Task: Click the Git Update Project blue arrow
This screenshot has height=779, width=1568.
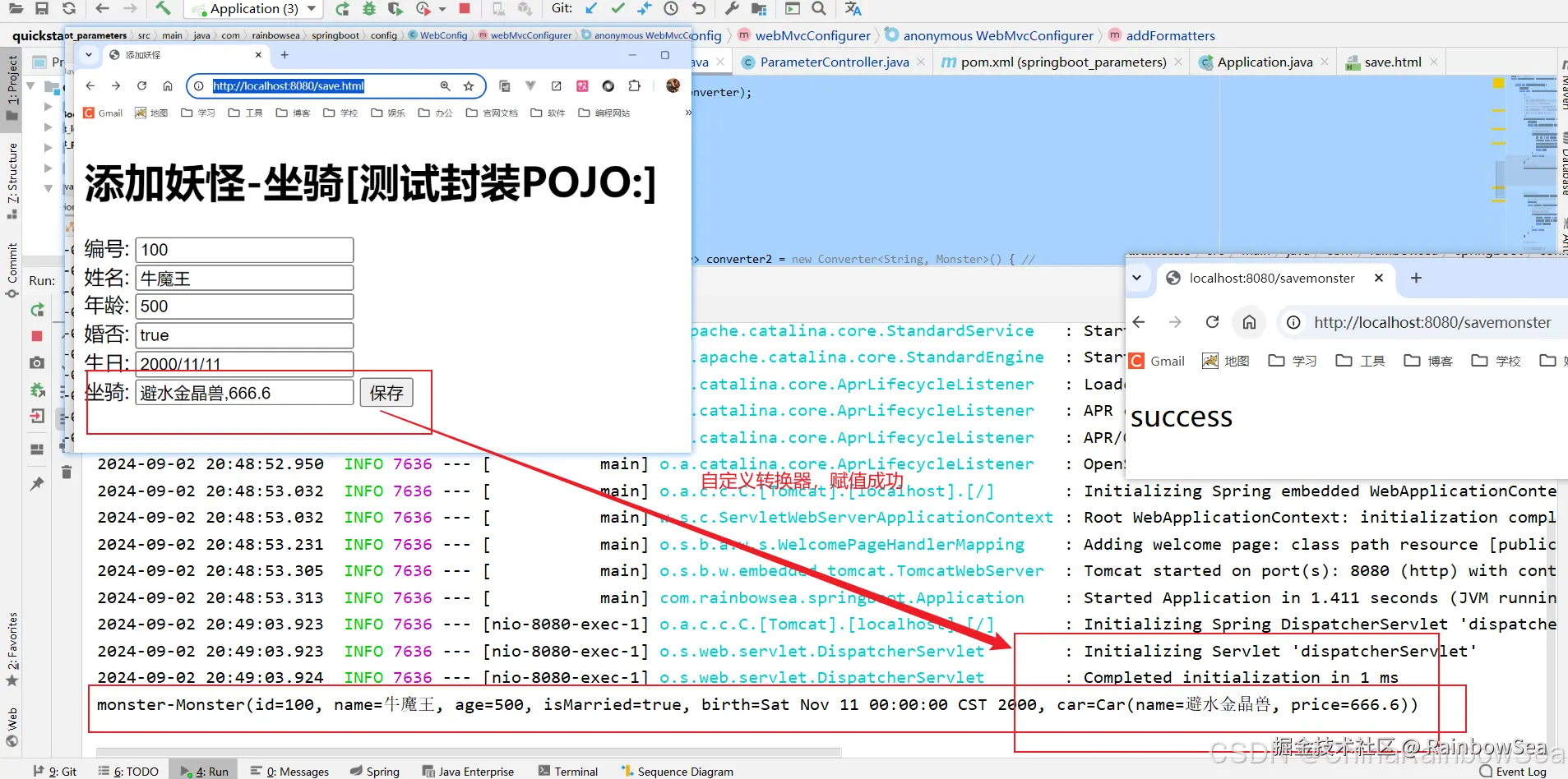Action: (591, 8)
